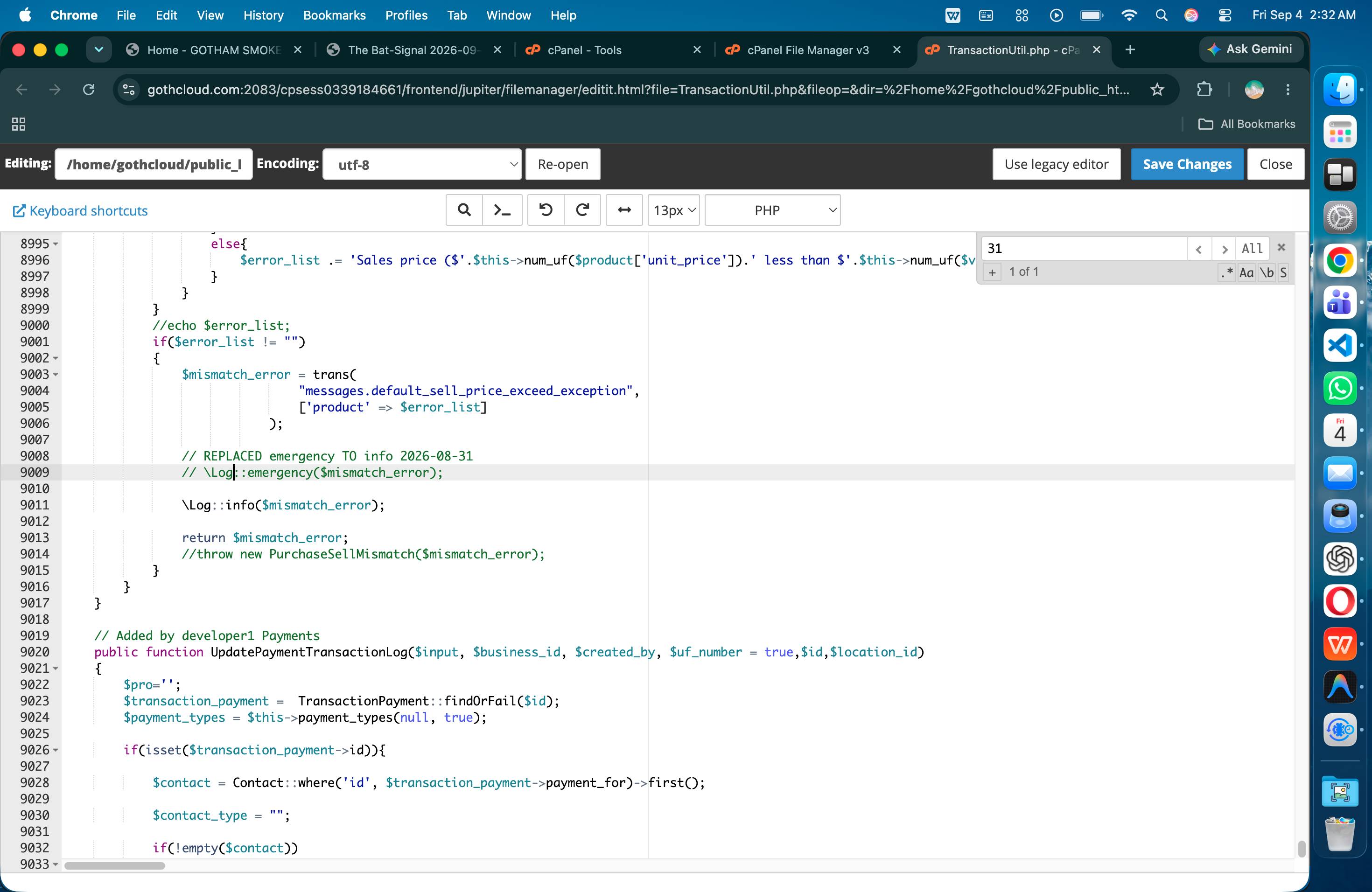
Task: Redo the last edit in editor
Action: point(582,210)
